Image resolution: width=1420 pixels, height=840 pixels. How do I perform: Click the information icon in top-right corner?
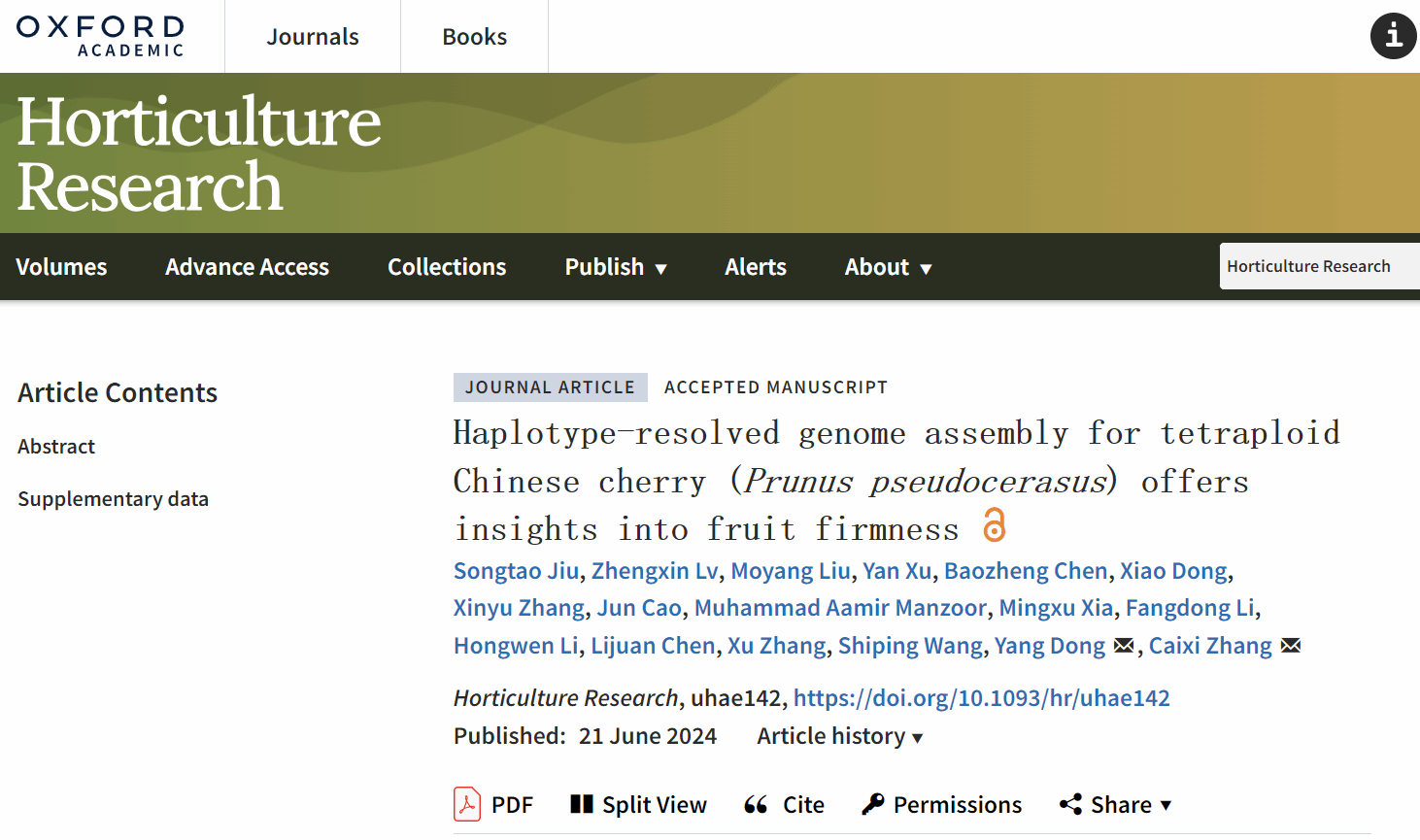point(1393,36)
